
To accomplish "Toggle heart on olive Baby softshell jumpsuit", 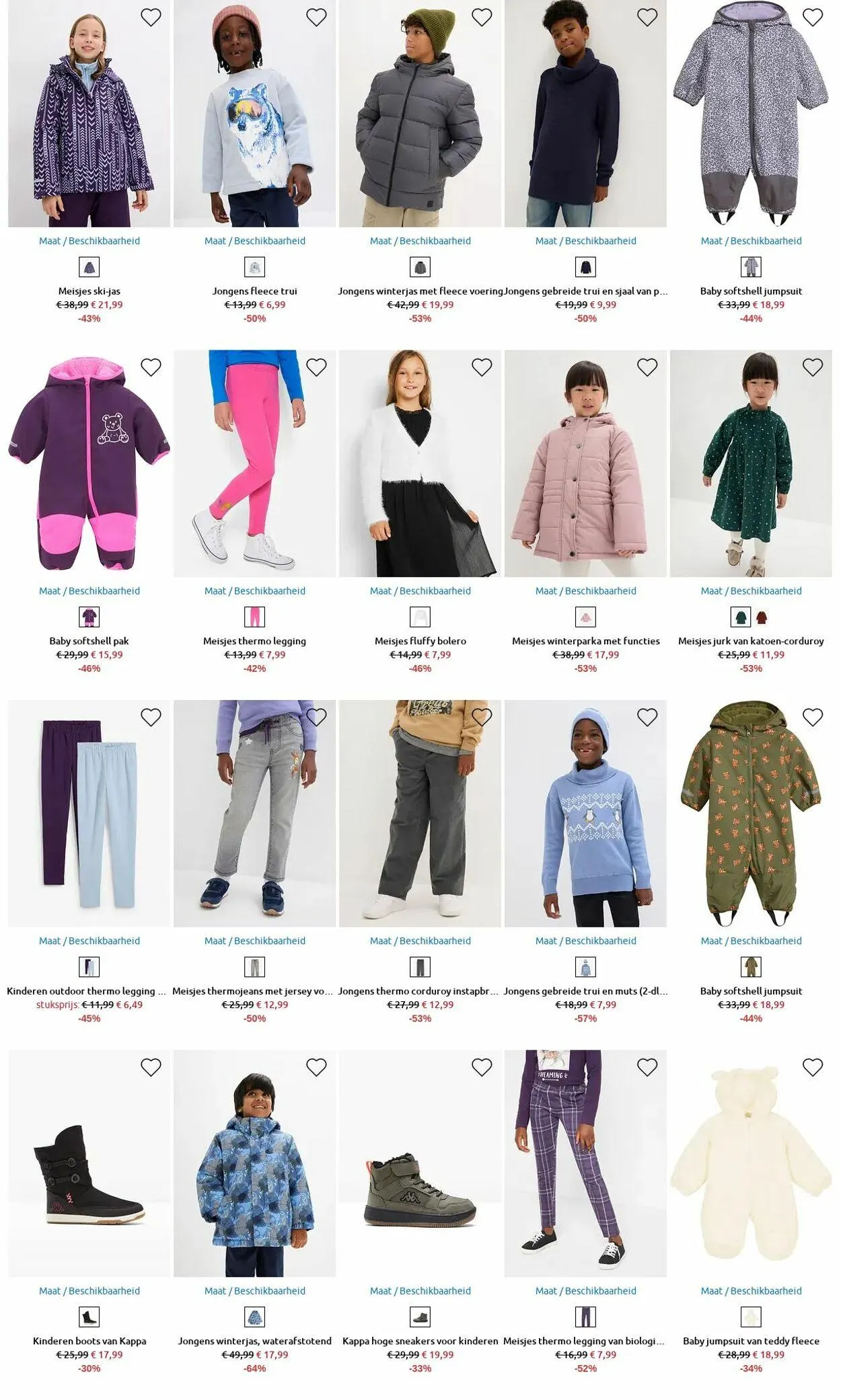I will tap(813, 717).
